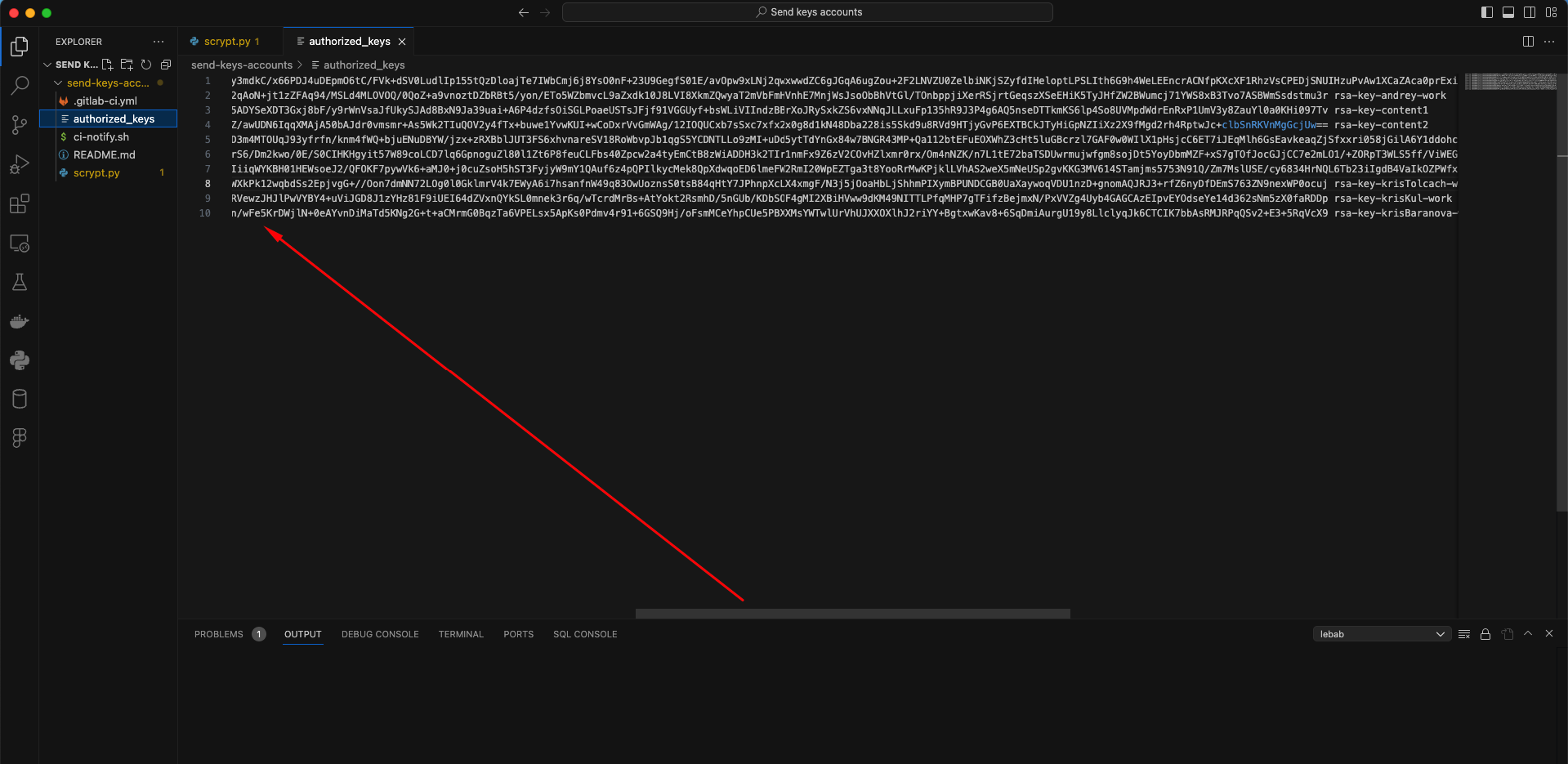Image resolution: width=1568 pixels, height=764 pixels.
Task: Open the Database view in activity bar
Action: (x=20, y=399)
